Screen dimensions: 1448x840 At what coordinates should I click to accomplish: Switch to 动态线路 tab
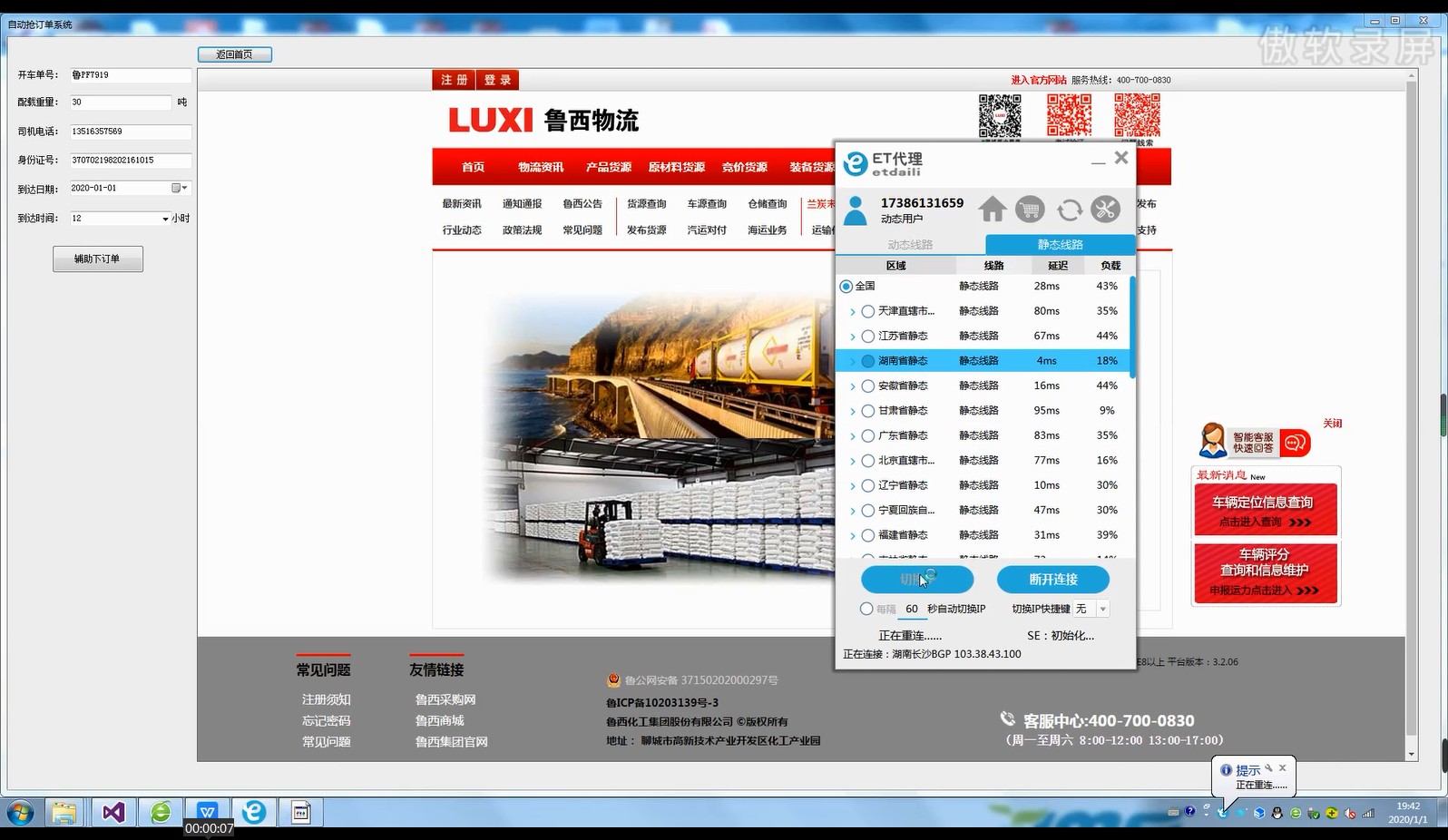pyautogui.click(x=910, y=245)
